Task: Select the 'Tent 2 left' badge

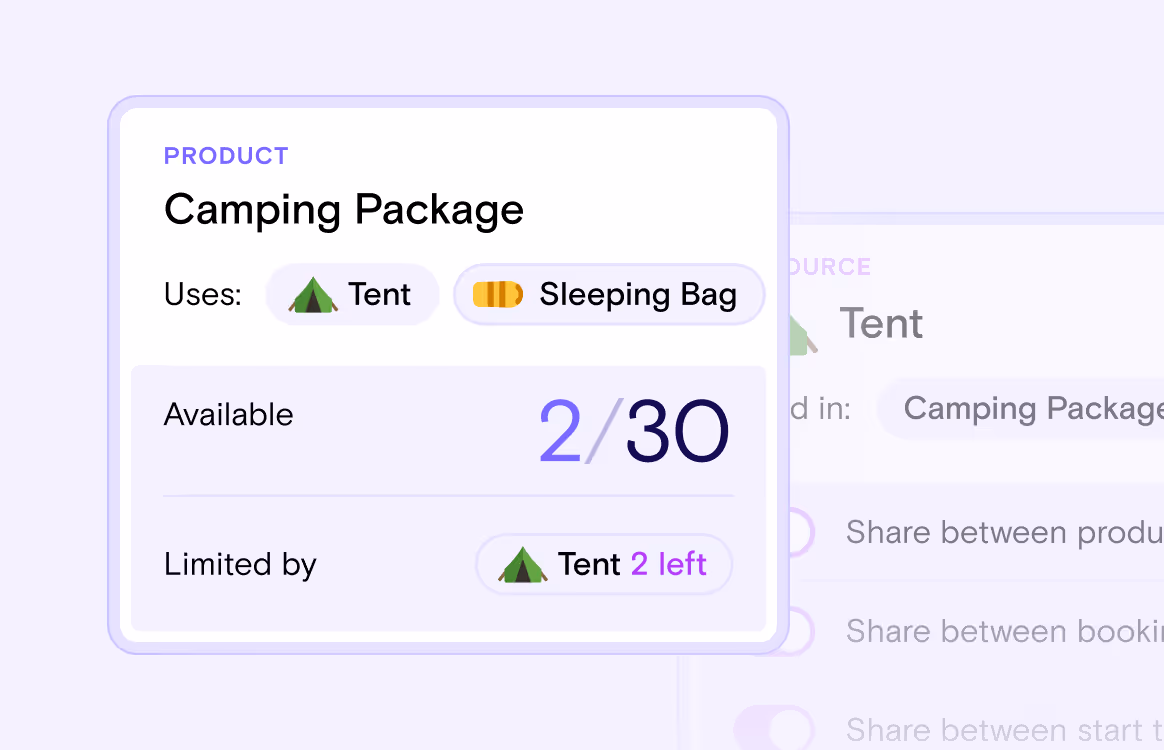Action: click(x=604, y=564)
